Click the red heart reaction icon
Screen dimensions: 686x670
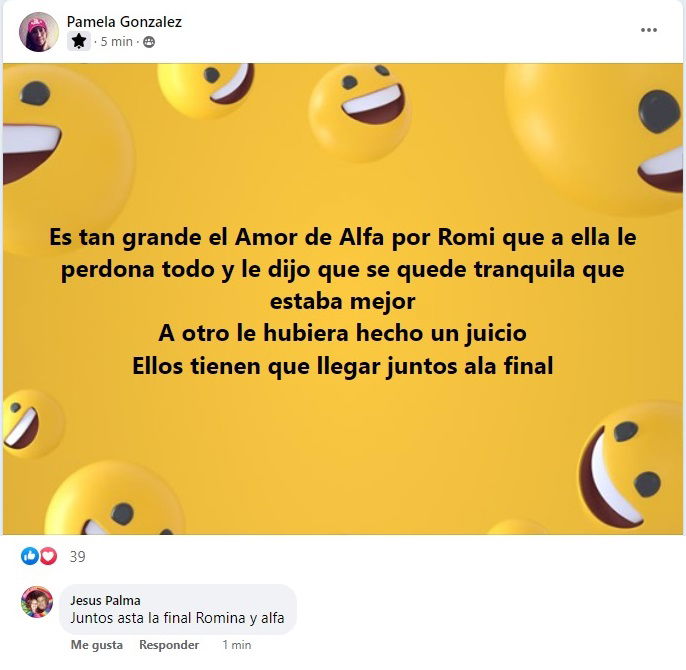[49, 556]
